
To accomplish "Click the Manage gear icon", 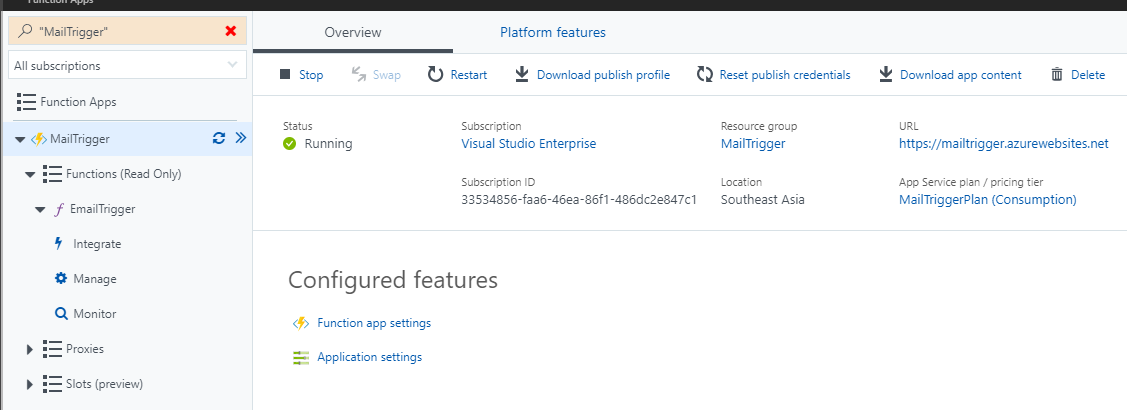I will [61, 278].
